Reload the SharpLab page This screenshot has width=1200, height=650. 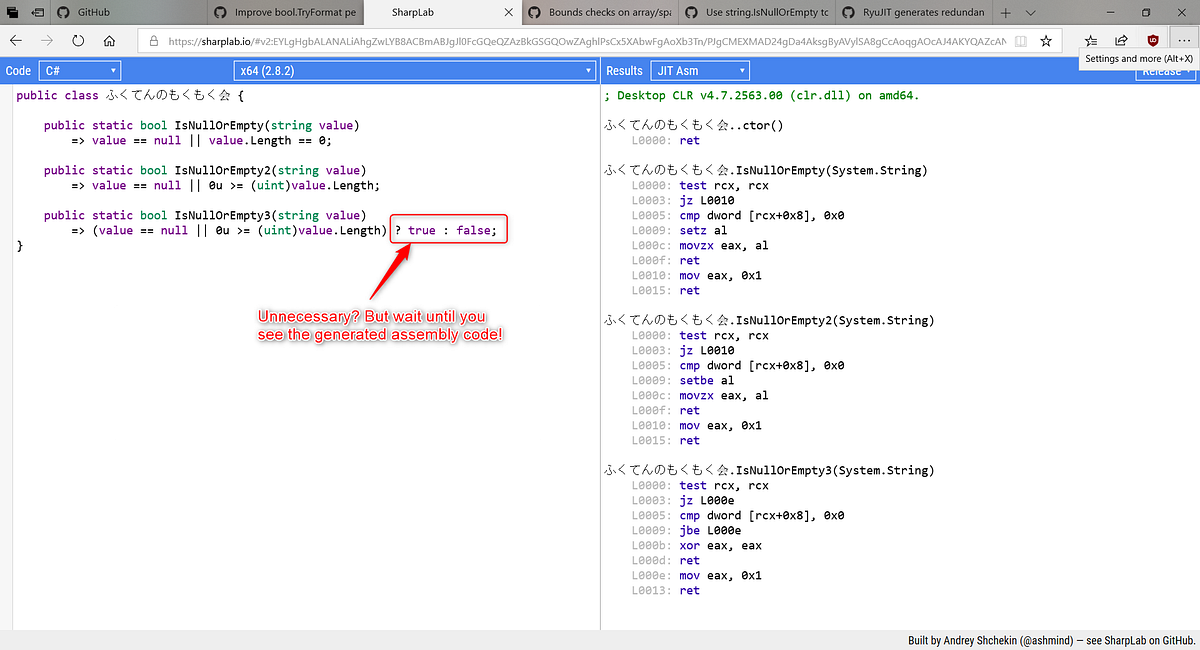coord(77,41)
